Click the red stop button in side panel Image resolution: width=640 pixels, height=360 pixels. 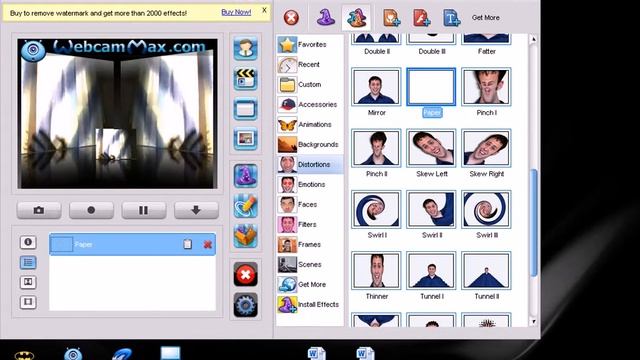[x=245, y=274]
